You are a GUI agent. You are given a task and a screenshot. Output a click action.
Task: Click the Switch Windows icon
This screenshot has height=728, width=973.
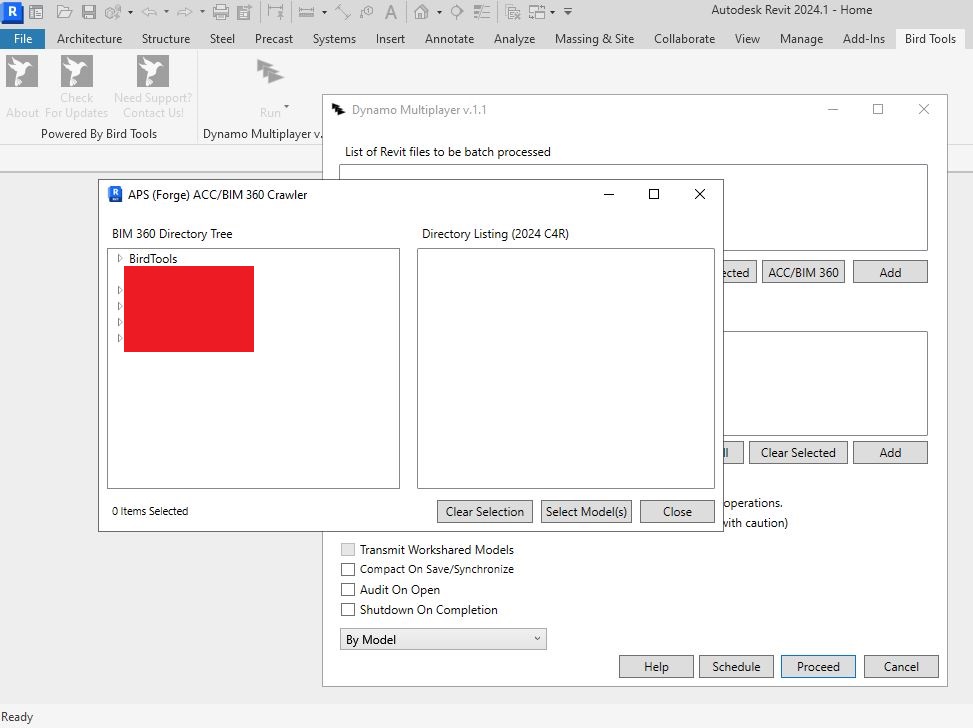point(537,12)
